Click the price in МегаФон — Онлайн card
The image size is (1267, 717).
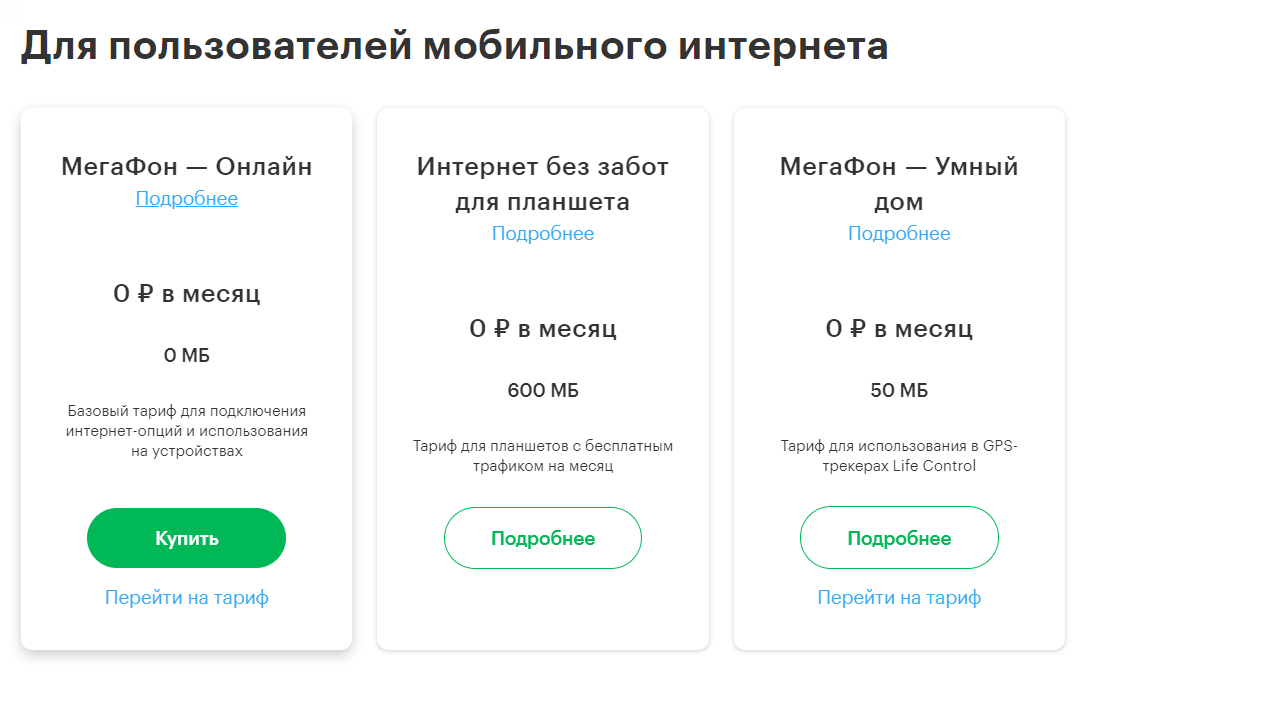point(186,294)
